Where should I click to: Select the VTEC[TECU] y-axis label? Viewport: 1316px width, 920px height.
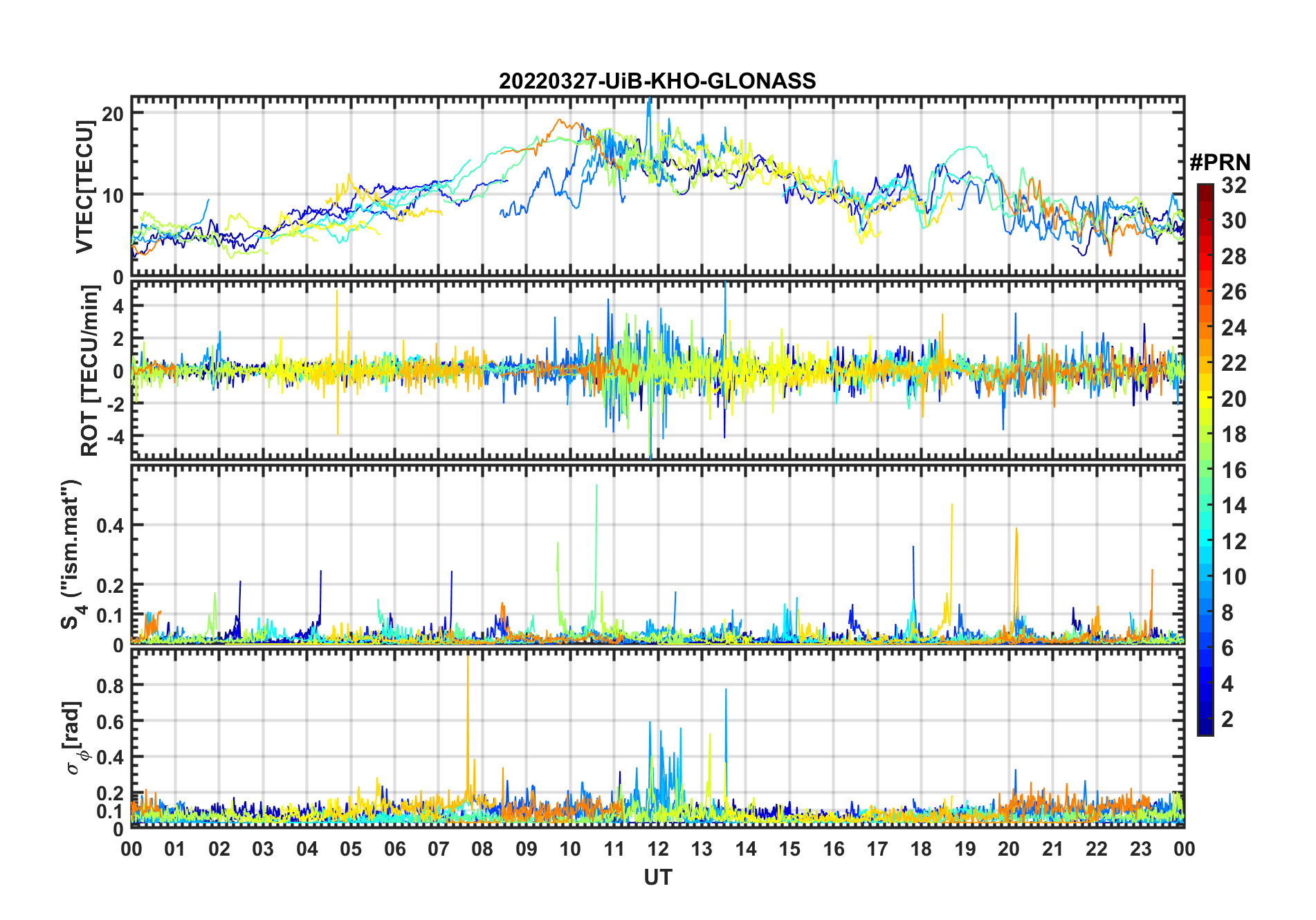coord(84,187)
